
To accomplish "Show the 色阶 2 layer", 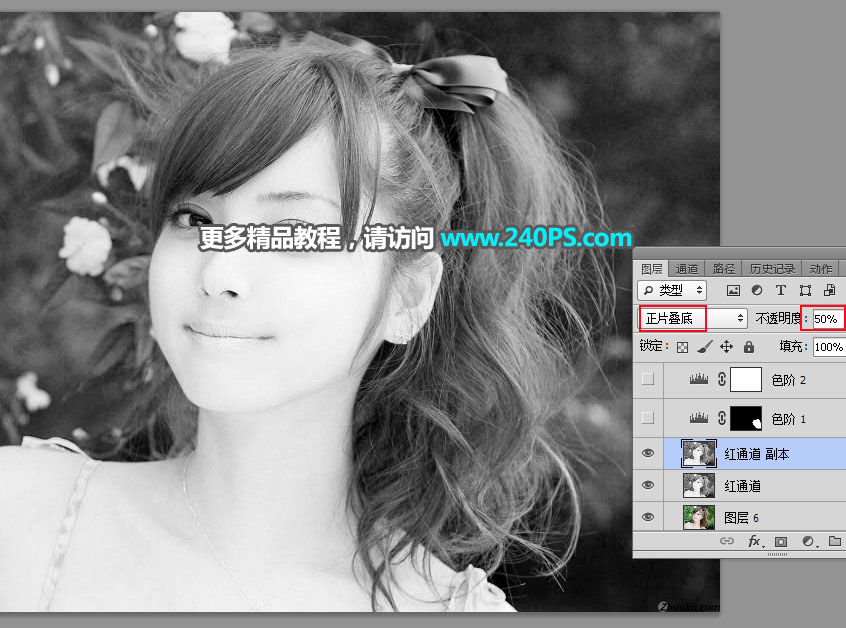I will click(x=648, y=379).
